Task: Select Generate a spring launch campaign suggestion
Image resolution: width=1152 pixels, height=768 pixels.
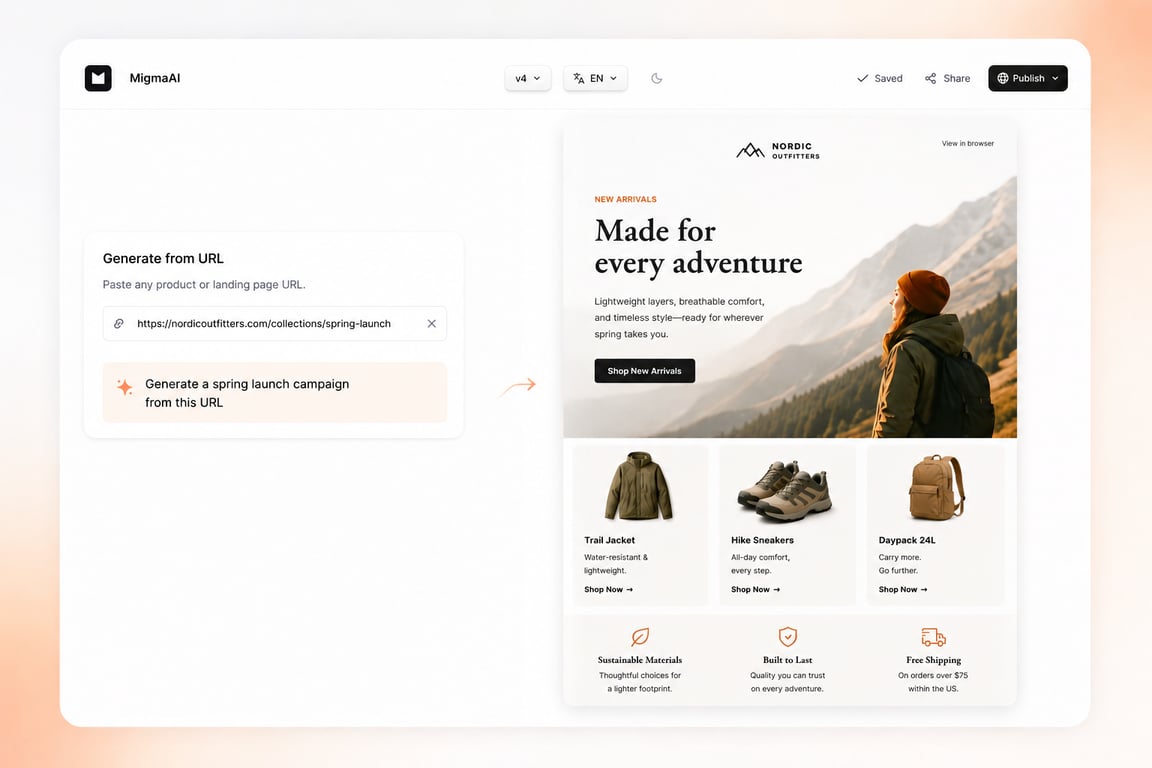Action: tap(275, 392)
